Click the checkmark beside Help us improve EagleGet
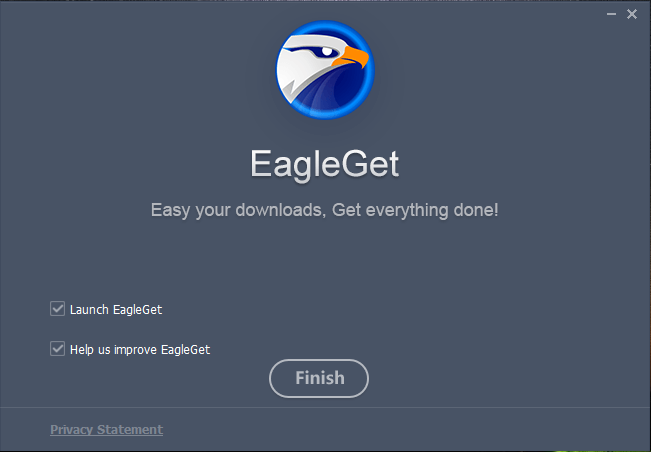This screenshot has height=452, width=651. [x=57, y=349]
